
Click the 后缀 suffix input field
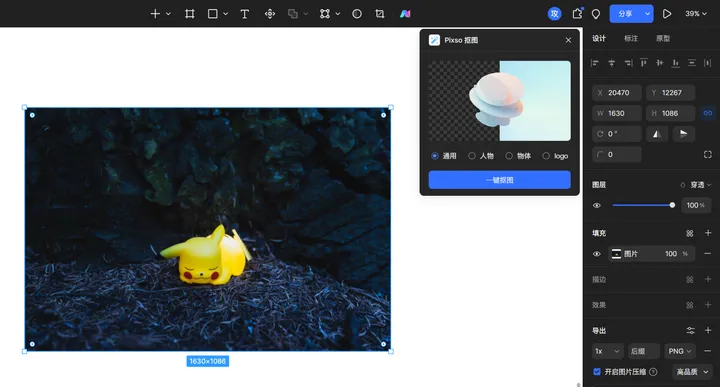pos(644,351)
